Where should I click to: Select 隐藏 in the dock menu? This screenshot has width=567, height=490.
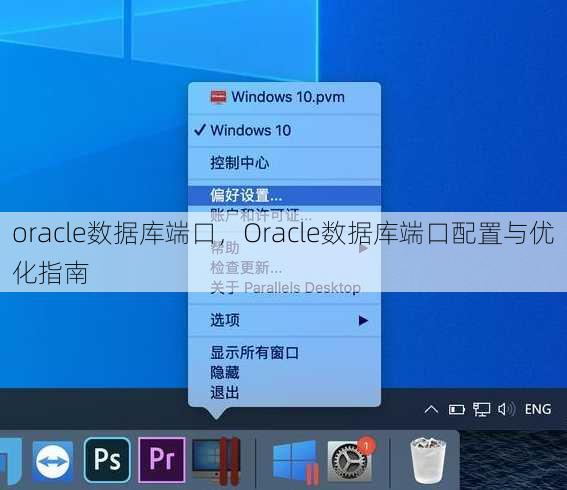(x=284, y=372)
